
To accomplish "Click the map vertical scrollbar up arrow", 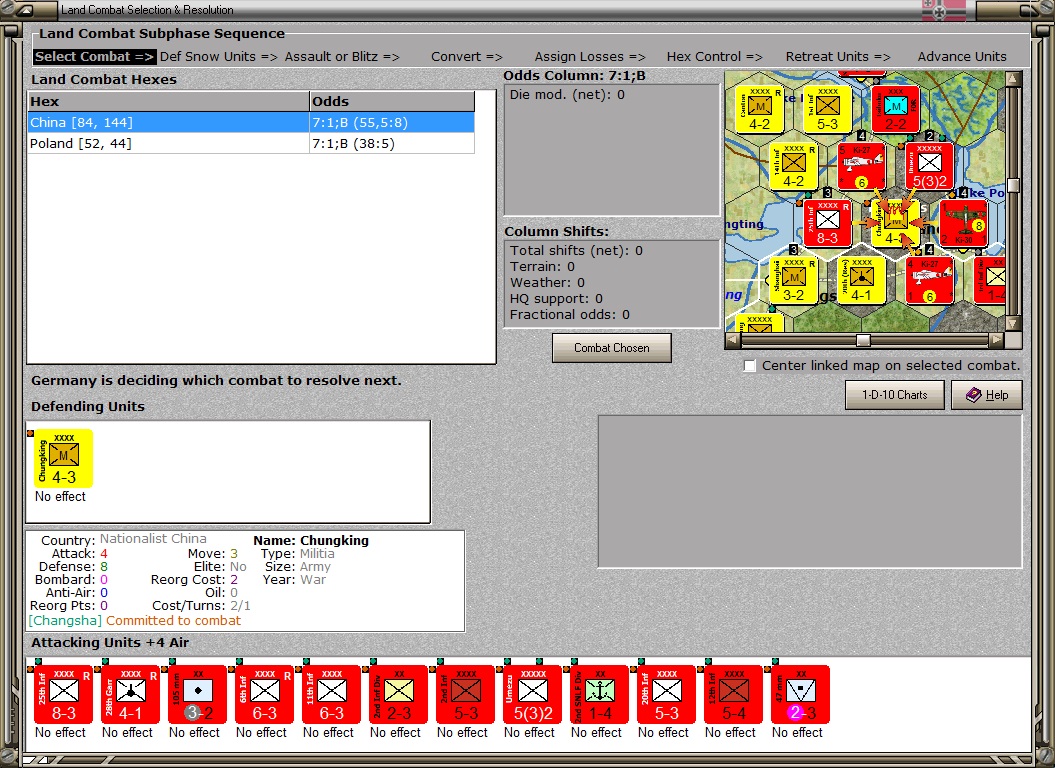I will click(1013, 79).
